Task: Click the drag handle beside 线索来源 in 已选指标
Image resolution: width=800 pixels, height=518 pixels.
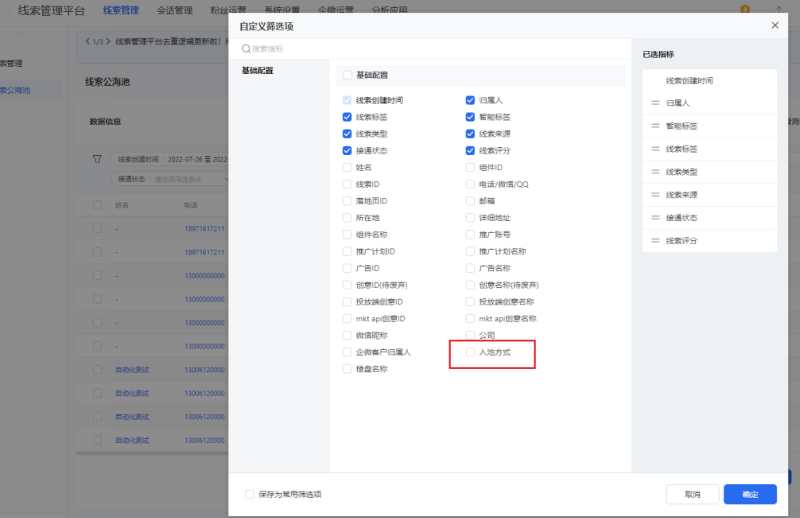Action: 655,195
